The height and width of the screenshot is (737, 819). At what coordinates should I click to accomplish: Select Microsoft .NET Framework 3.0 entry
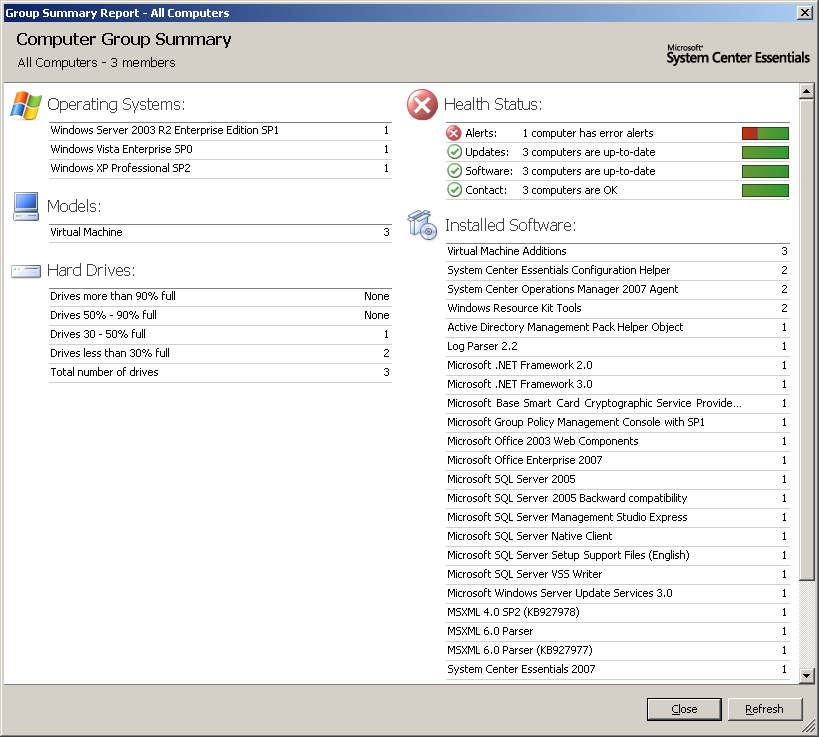[x=617, y=384]
